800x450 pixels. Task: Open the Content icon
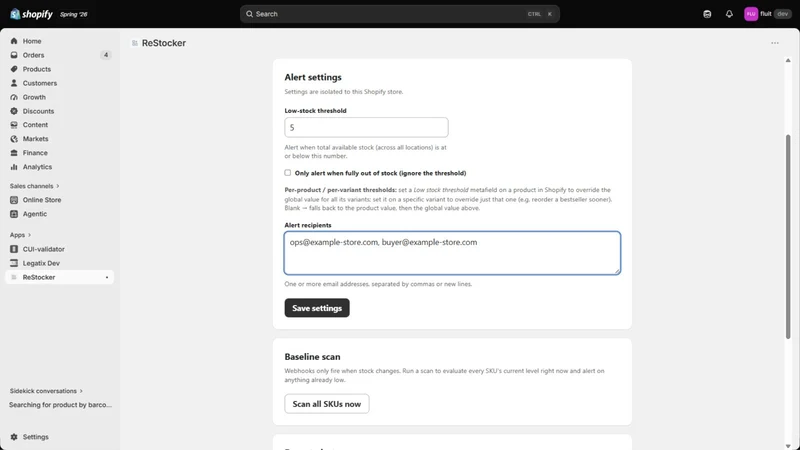pyautogui.click(x=14, y=124)
